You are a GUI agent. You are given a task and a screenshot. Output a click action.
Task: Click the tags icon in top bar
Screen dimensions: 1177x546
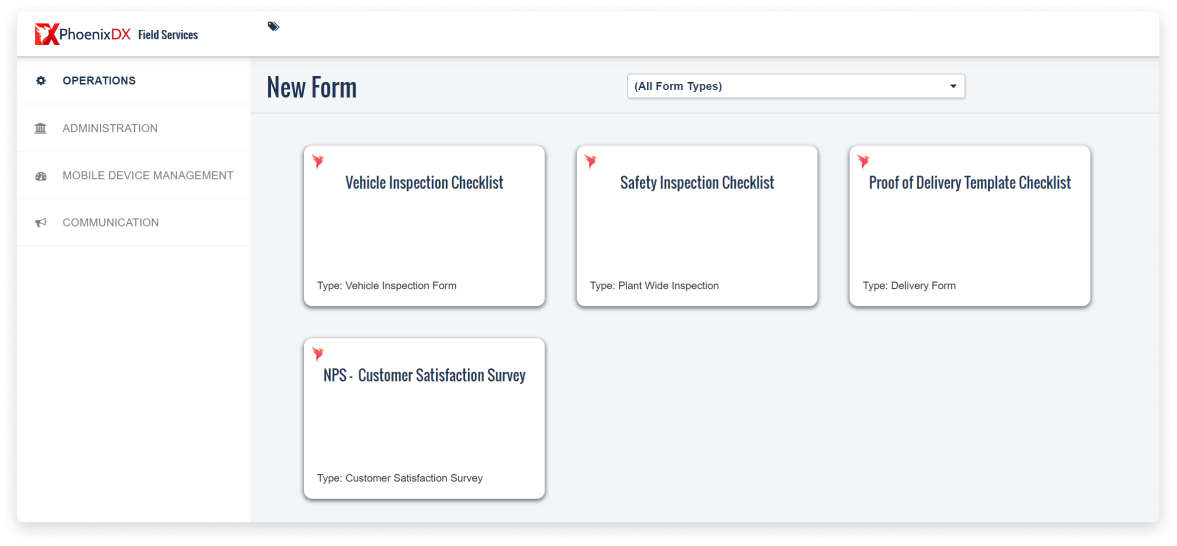tap(273, 27)
